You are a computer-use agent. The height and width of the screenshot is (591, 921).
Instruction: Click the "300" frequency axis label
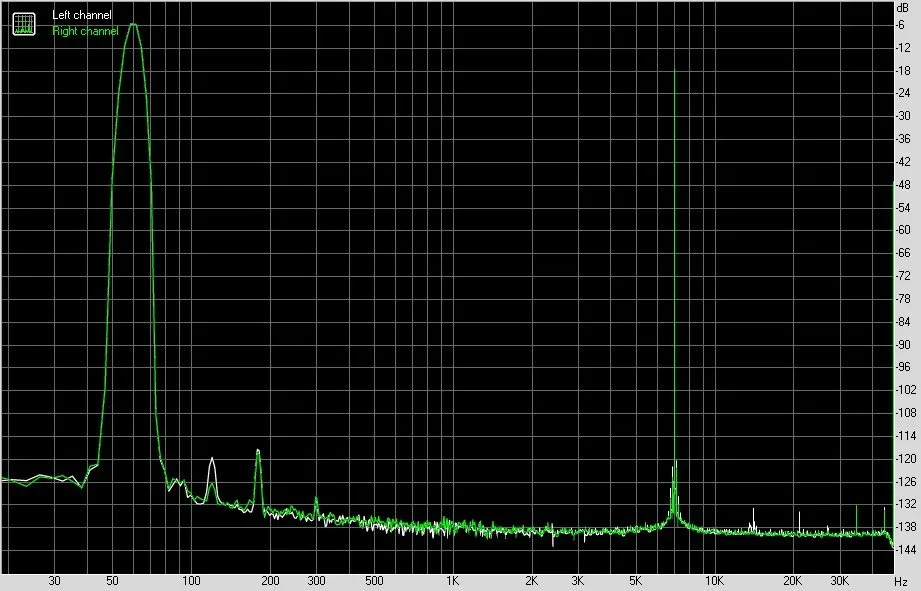316,581
